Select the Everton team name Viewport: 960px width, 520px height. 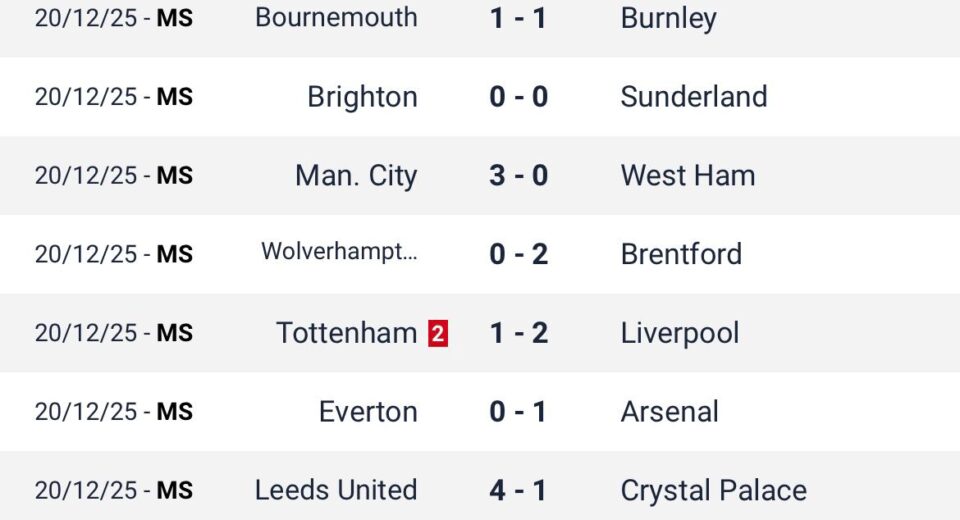(368, 412)
